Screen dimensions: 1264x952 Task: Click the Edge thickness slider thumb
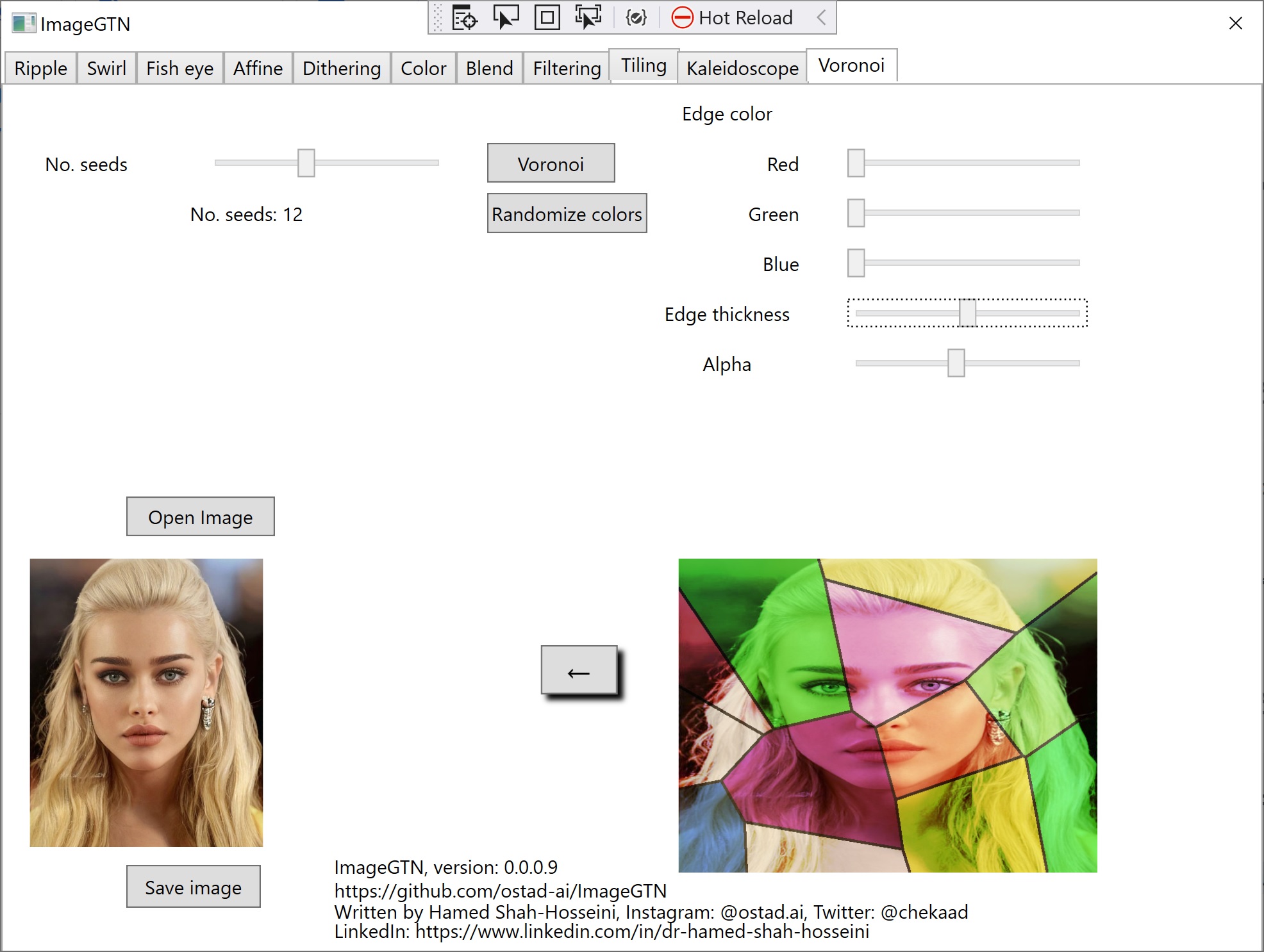(x=967, y=313)
